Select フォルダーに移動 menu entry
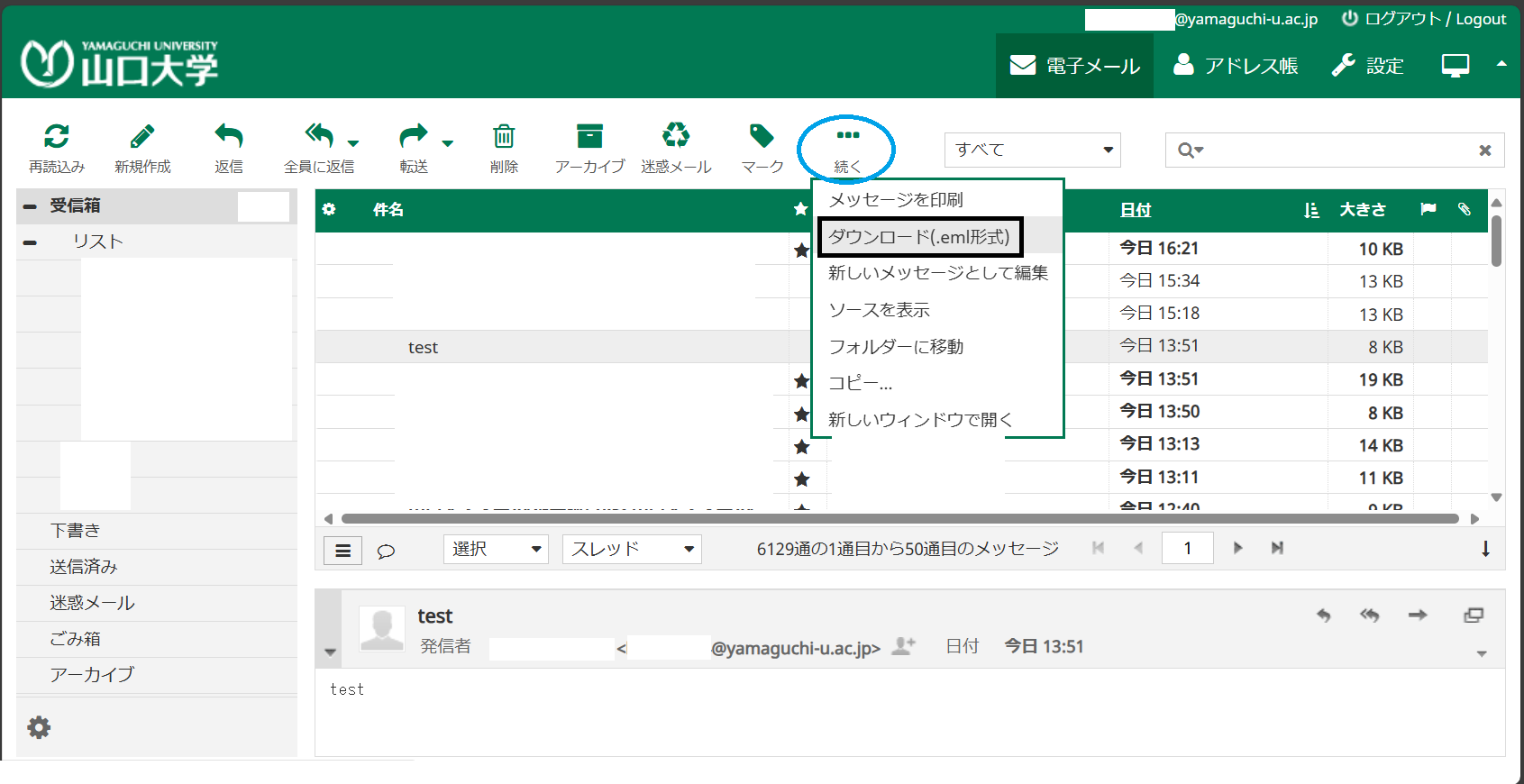Image resolution: width=1524 pixels, height=784 pixels. [x=937, y=346]
